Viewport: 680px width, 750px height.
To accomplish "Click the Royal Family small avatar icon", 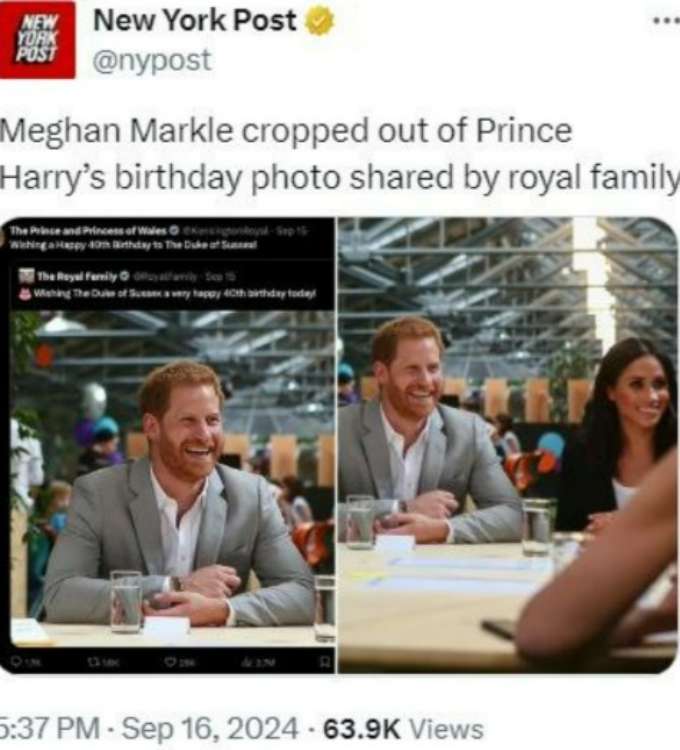I will (26, 275).
